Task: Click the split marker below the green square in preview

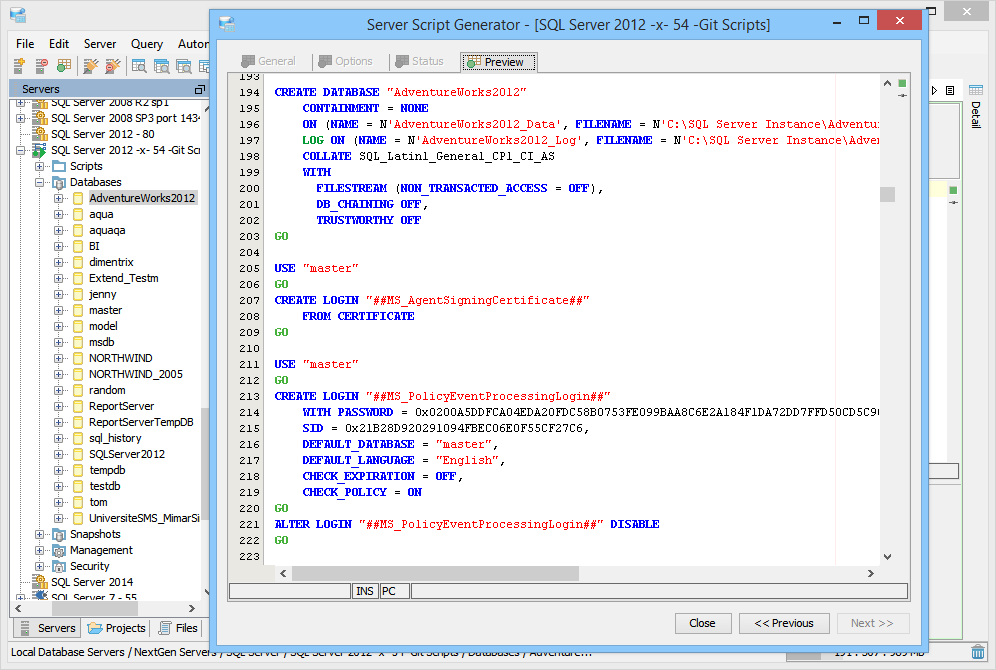Action: [902, 95]
